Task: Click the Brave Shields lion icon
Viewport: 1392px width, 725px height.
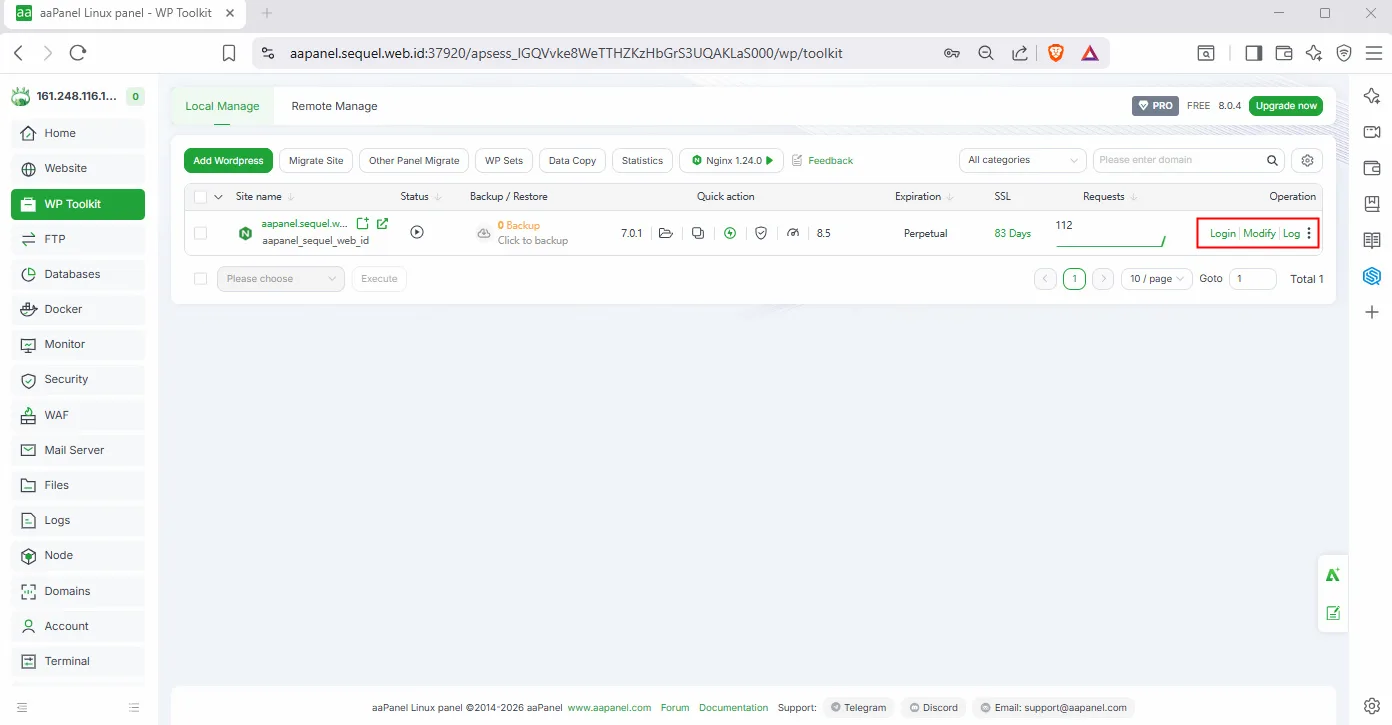Action: point(1056,53)
